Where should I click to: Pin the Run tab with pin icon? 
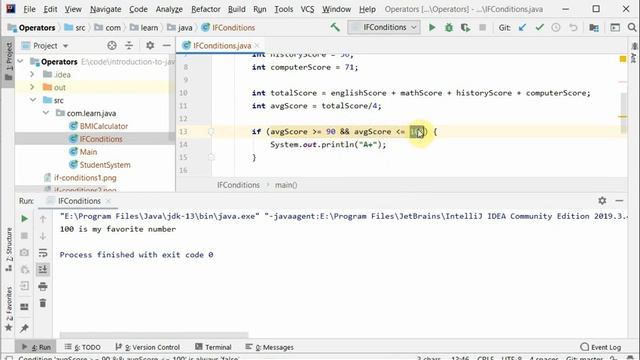pos(24,328)
